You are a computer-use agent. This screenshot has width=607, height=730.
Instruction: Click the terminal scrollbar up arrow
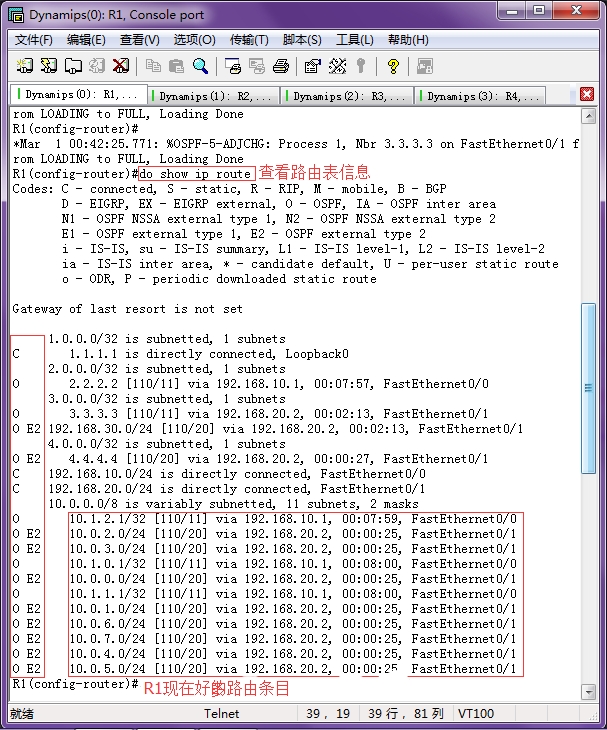tap(588, 116)
